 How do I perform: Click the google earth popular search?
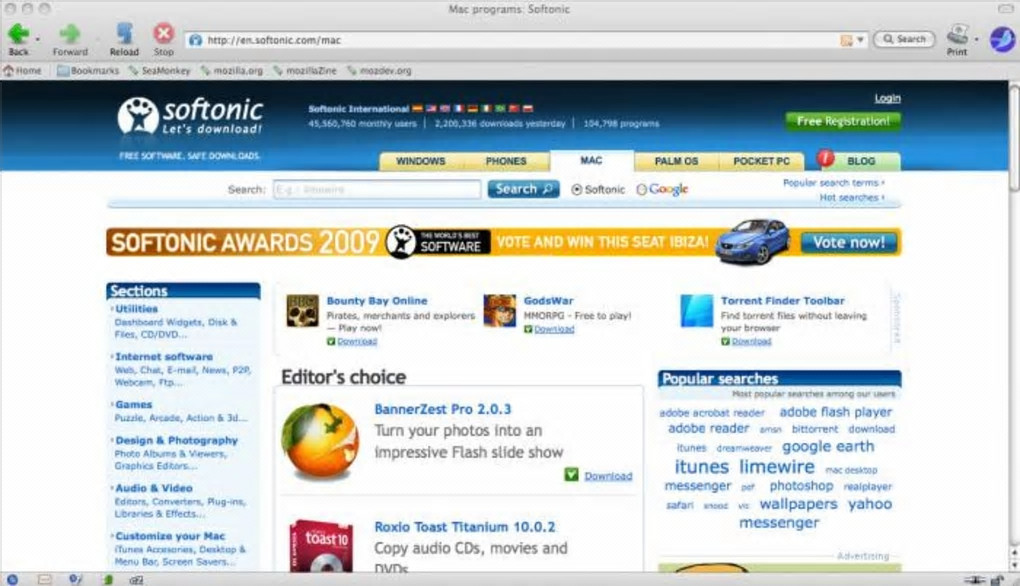click(x=828, y=447)
